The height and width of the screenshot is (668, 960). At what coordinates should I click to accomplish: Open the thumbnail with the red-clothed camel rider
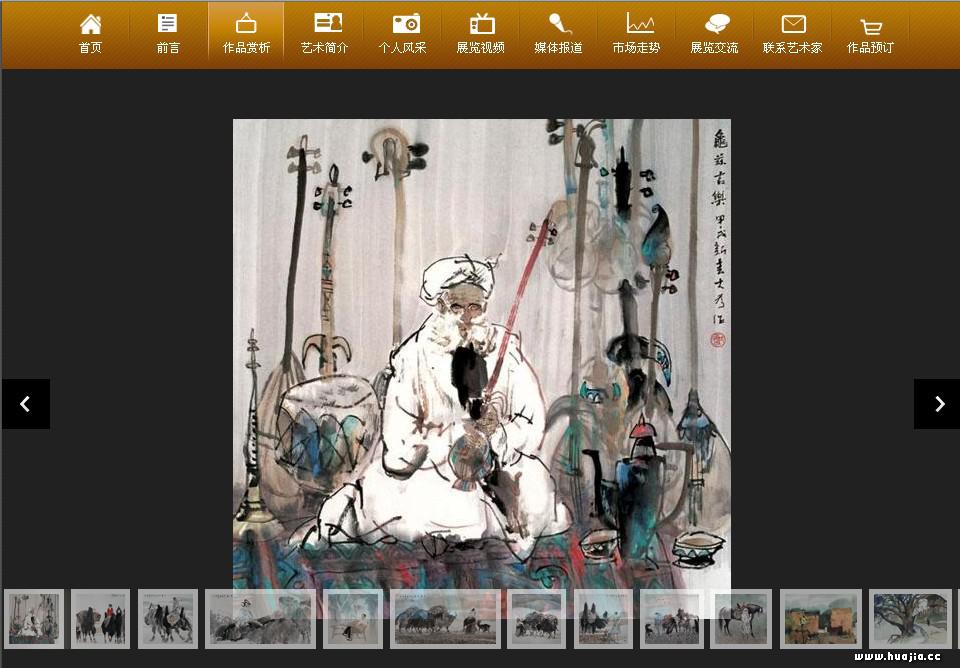click(100, 618)
